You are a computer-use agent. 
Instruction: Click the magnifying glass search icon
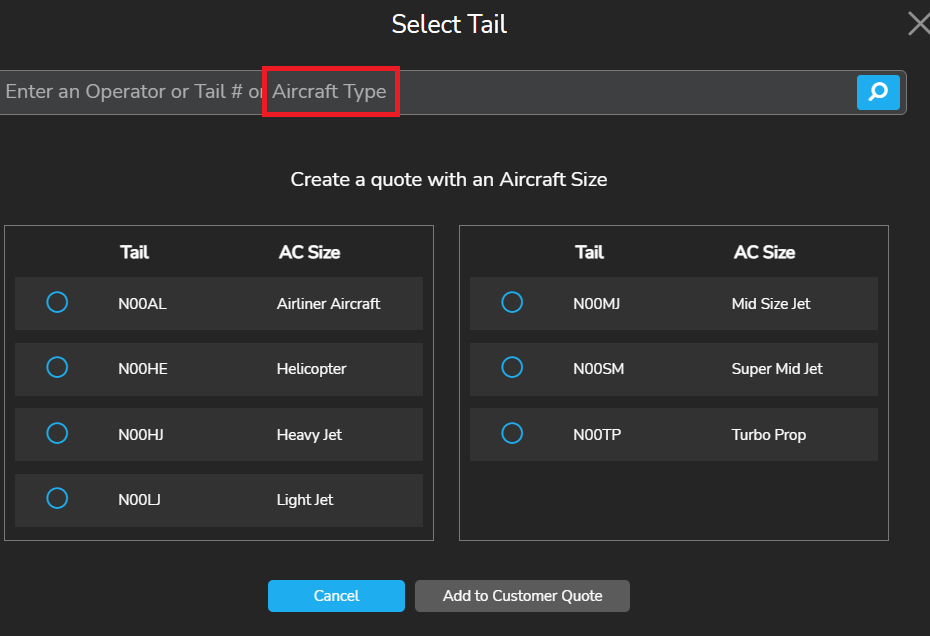(878, 93)
